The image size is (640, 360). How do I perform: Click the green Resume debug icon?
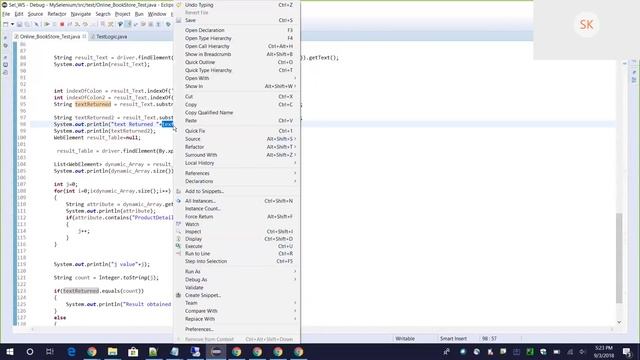(47, 24)
